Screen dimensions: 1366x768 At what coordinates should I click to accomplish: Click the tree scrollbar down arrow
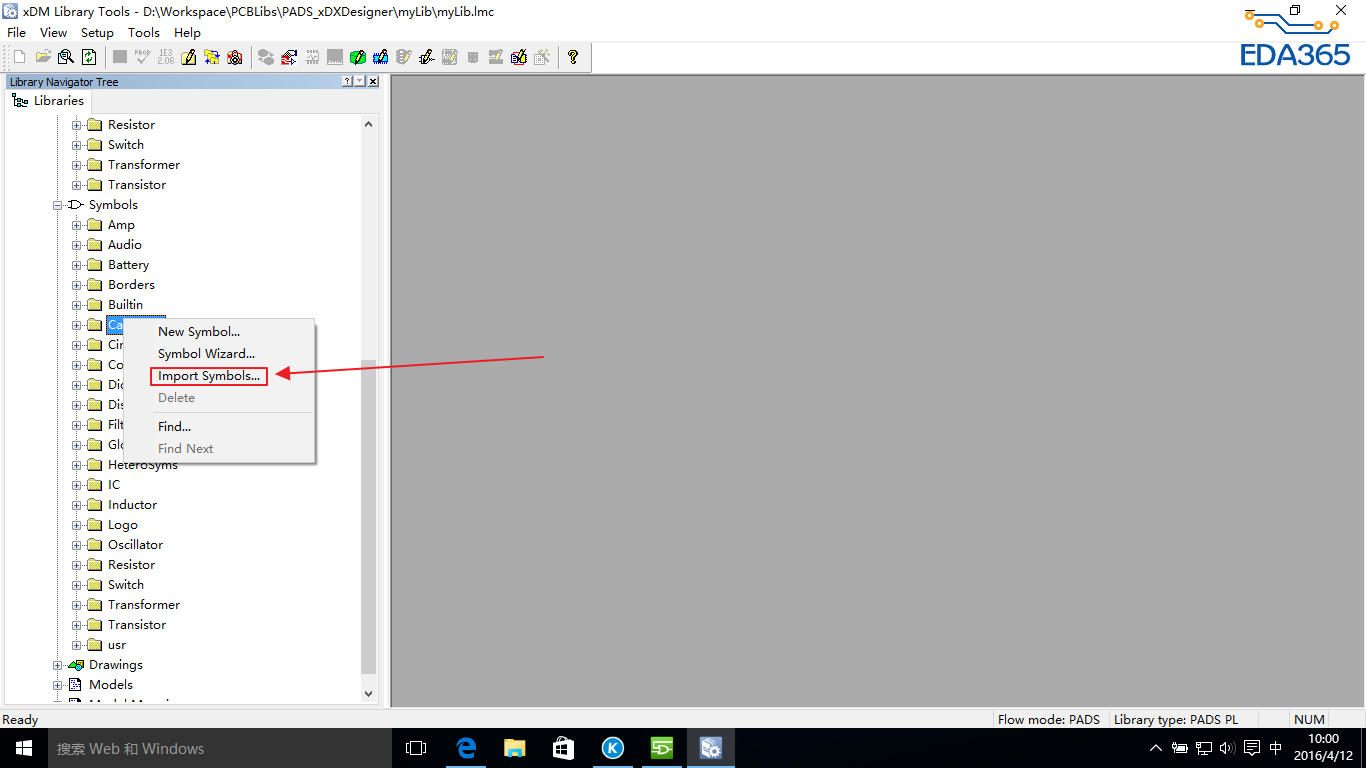(x=368, y=694)
